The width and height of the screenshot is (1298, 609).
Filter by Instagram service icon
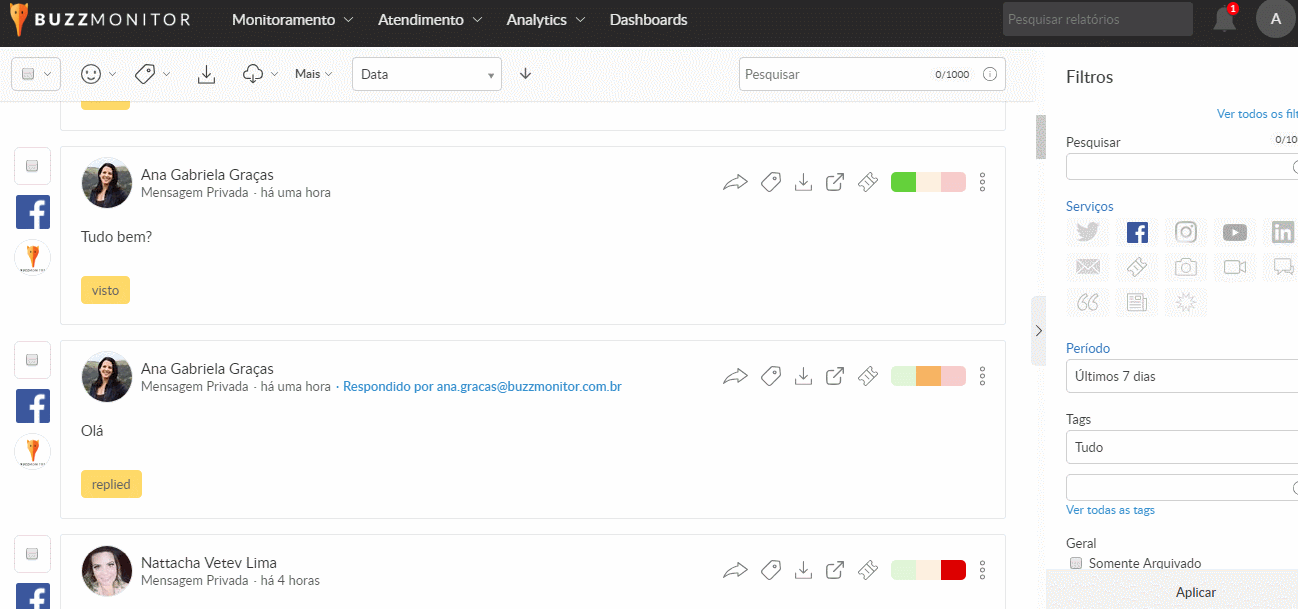(x=1185, y=232)
